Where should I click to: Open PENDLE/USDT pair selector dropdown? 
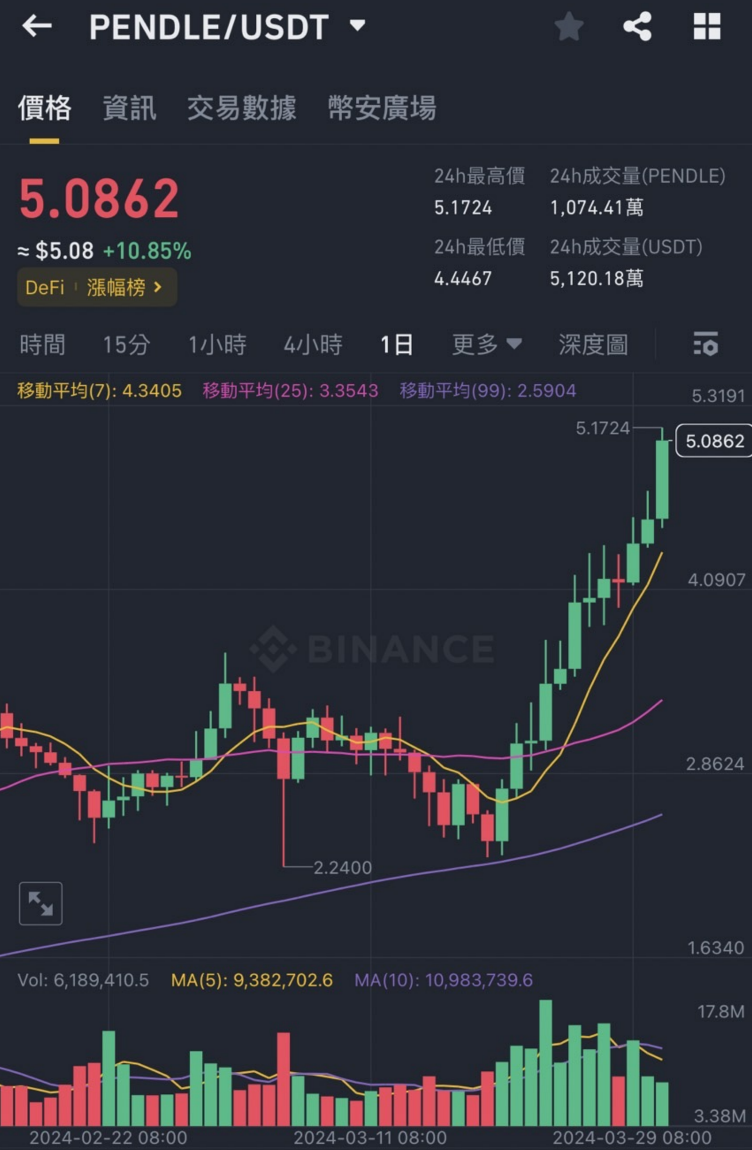click(357, 27)
